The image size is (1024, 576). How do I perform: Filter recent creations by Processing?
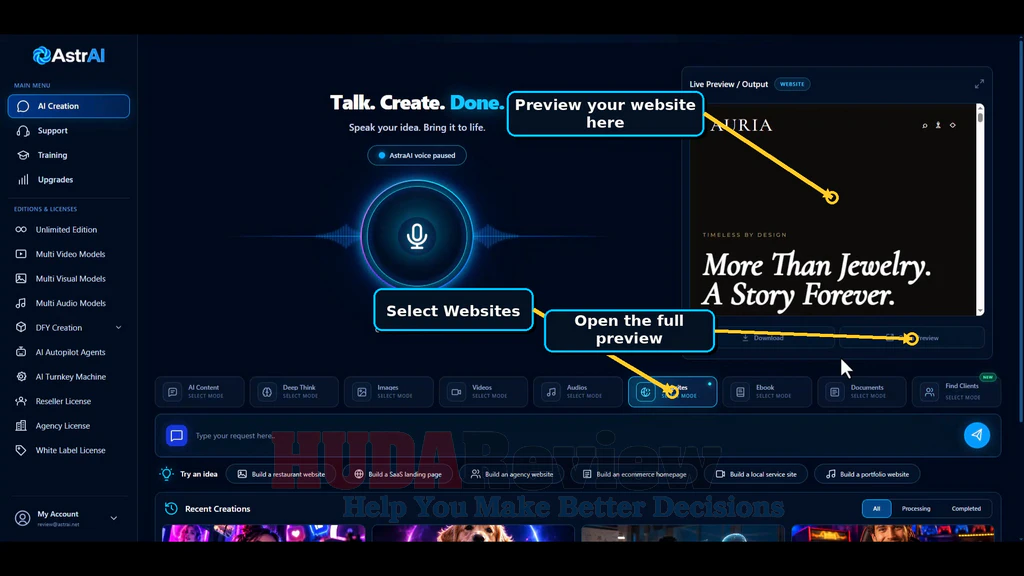[916, 509]
